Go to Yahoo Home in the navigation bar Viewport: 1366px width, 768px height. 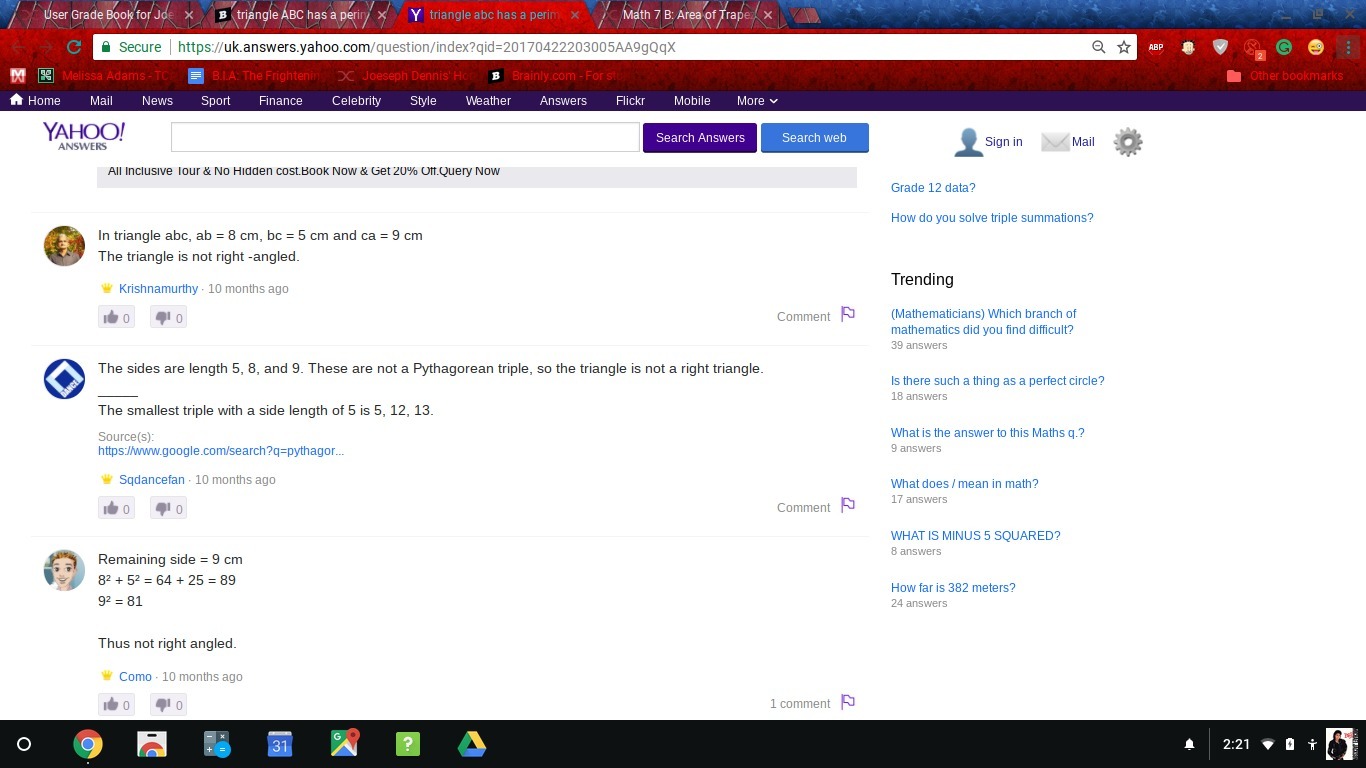pyautogui.click(x=35, y=101)
